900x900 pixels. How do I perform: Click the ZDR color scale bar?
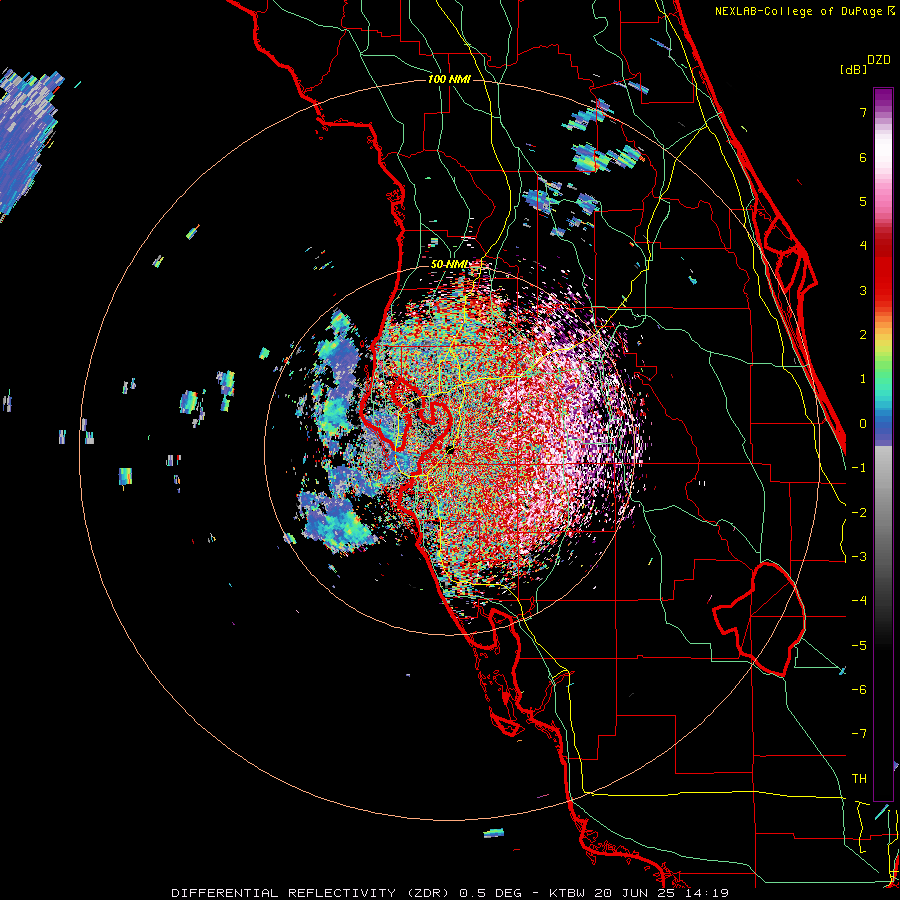[x=883, y=444]
